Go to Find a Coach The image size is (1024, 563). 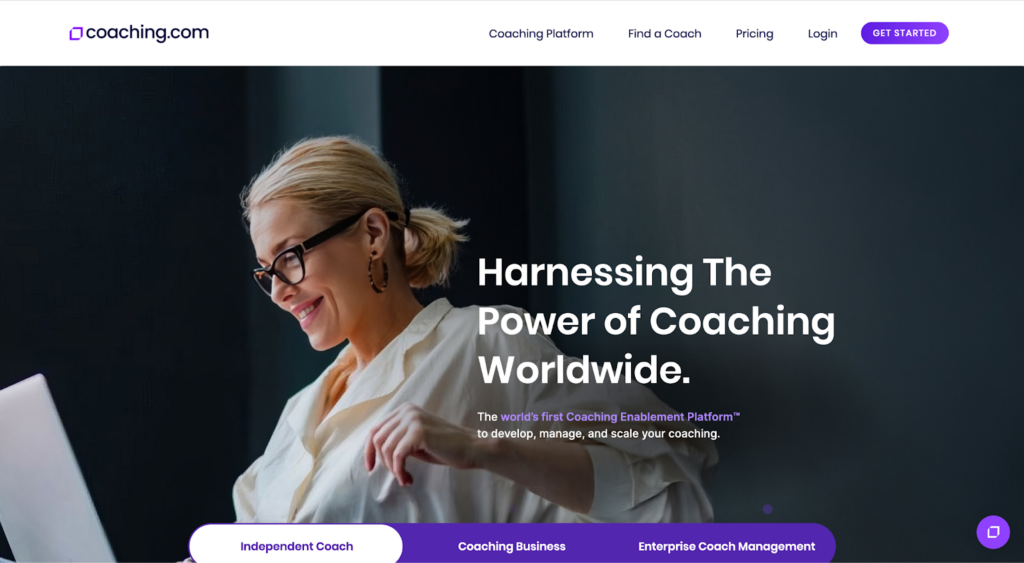[x=664, y=33]
